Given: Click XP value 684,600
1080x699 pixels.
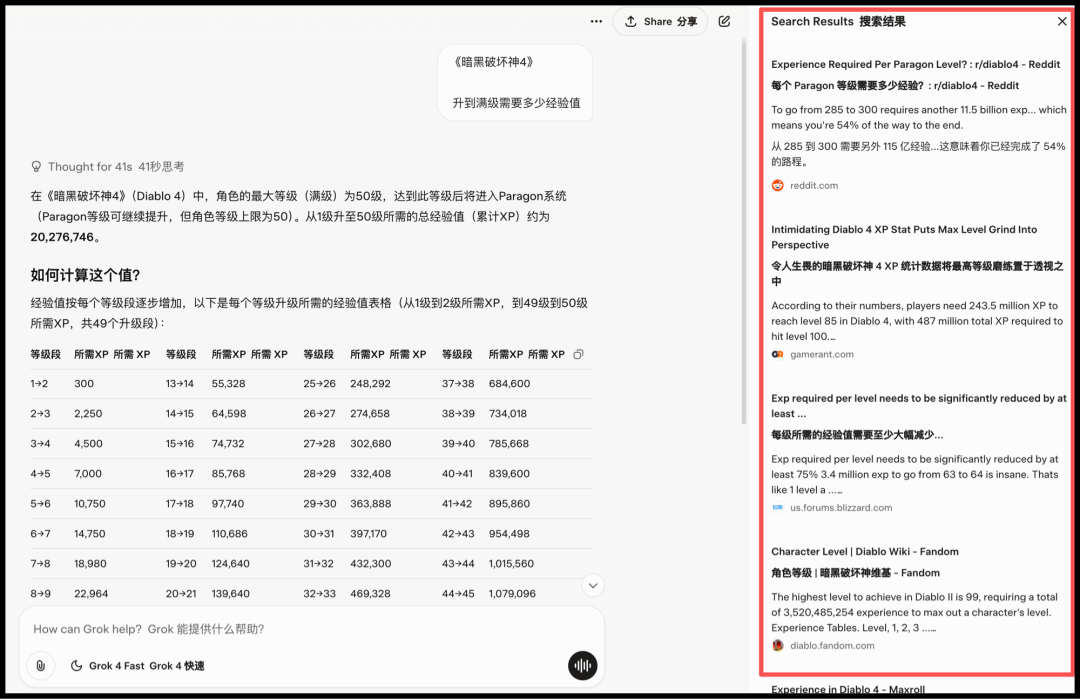Looking at the screenshot, I should pyautogui.click(x=510, y=384).
